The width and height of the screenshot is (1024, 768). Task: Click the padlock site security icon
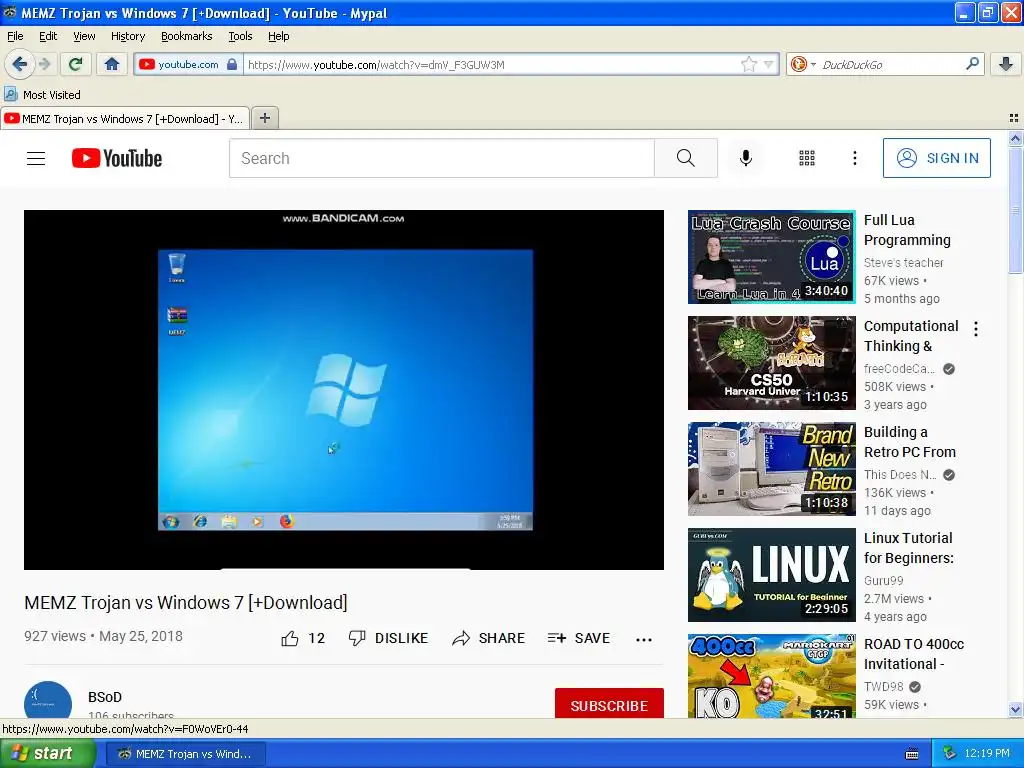[232, 64]
